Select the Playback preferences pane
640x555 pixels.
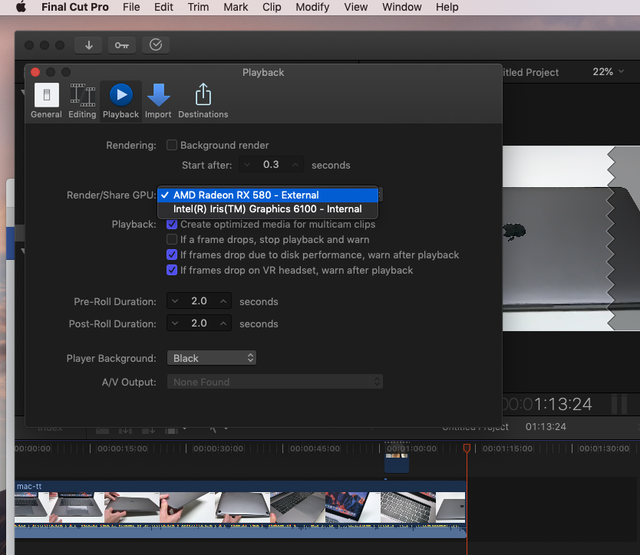click(x=121, y=101)
